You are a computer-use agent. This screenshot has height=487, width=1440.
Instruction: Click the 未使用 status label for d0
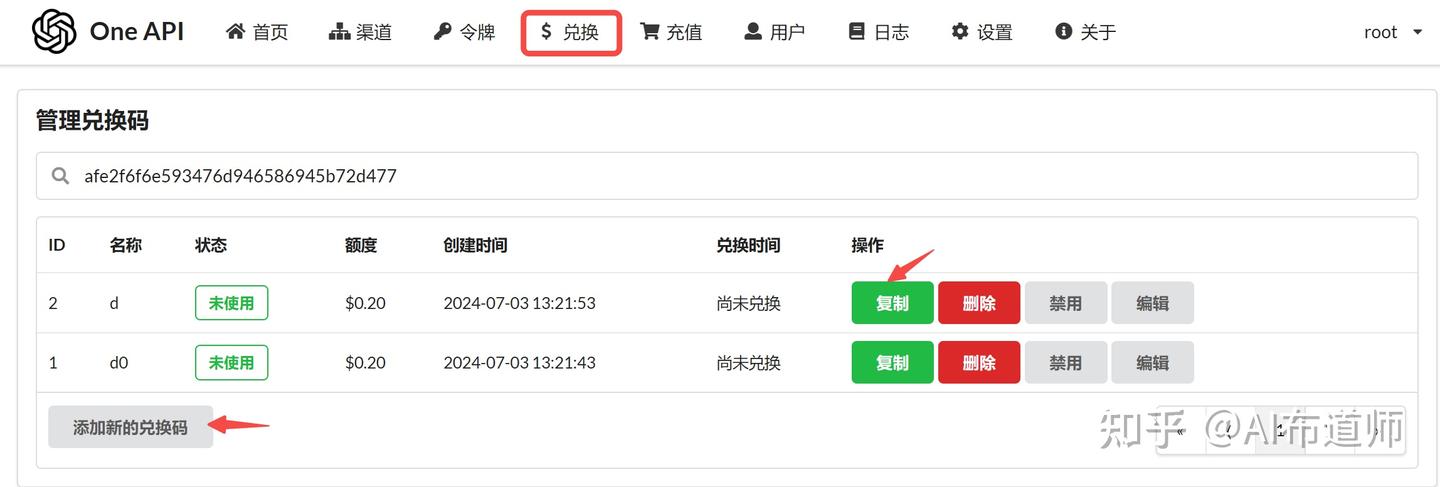click(x=231, y=363)
